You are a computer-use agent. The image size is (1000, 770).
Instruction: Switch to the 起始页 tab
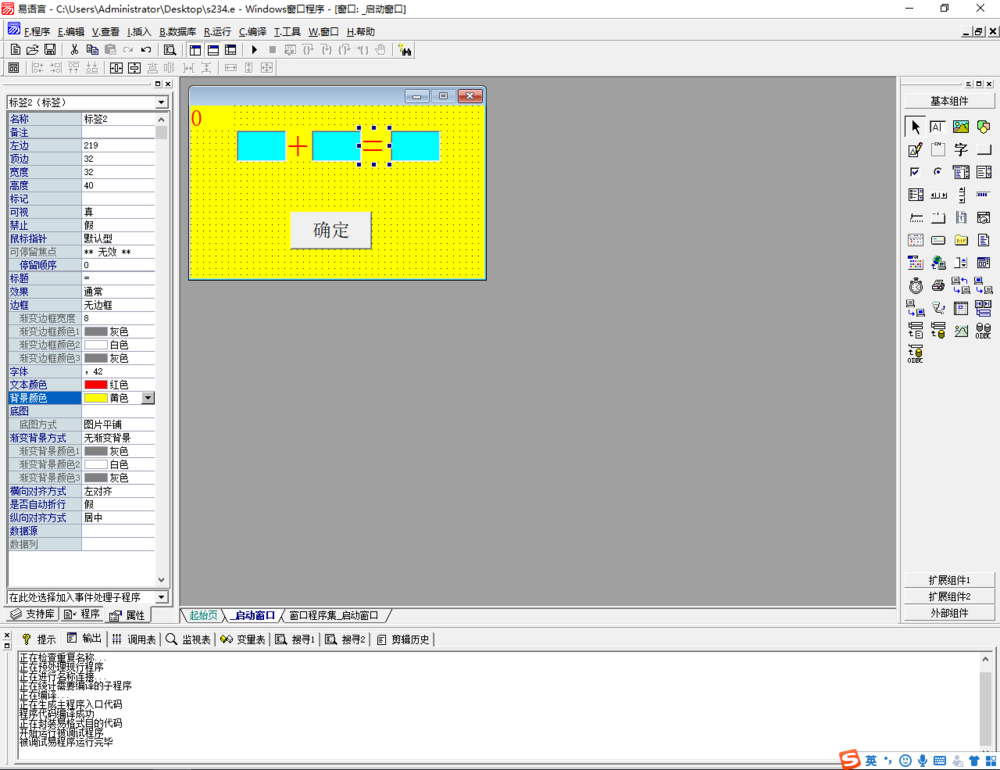(203, 615)
